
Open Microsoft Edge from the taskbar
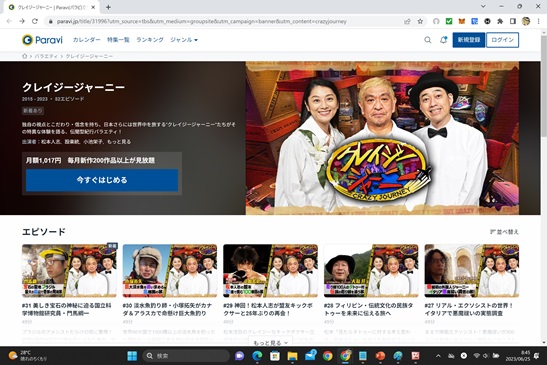click(x=257, y=356)
